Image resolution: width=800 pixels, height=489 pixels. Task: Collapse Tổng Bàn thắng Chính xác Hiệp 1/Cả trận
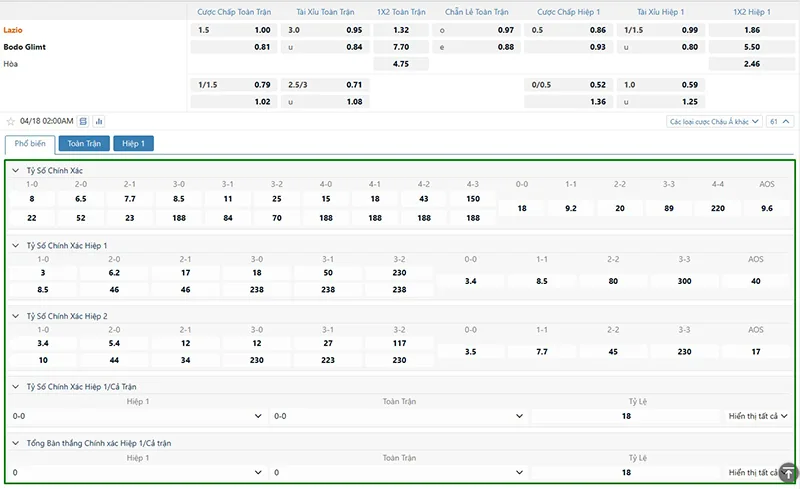15,443
